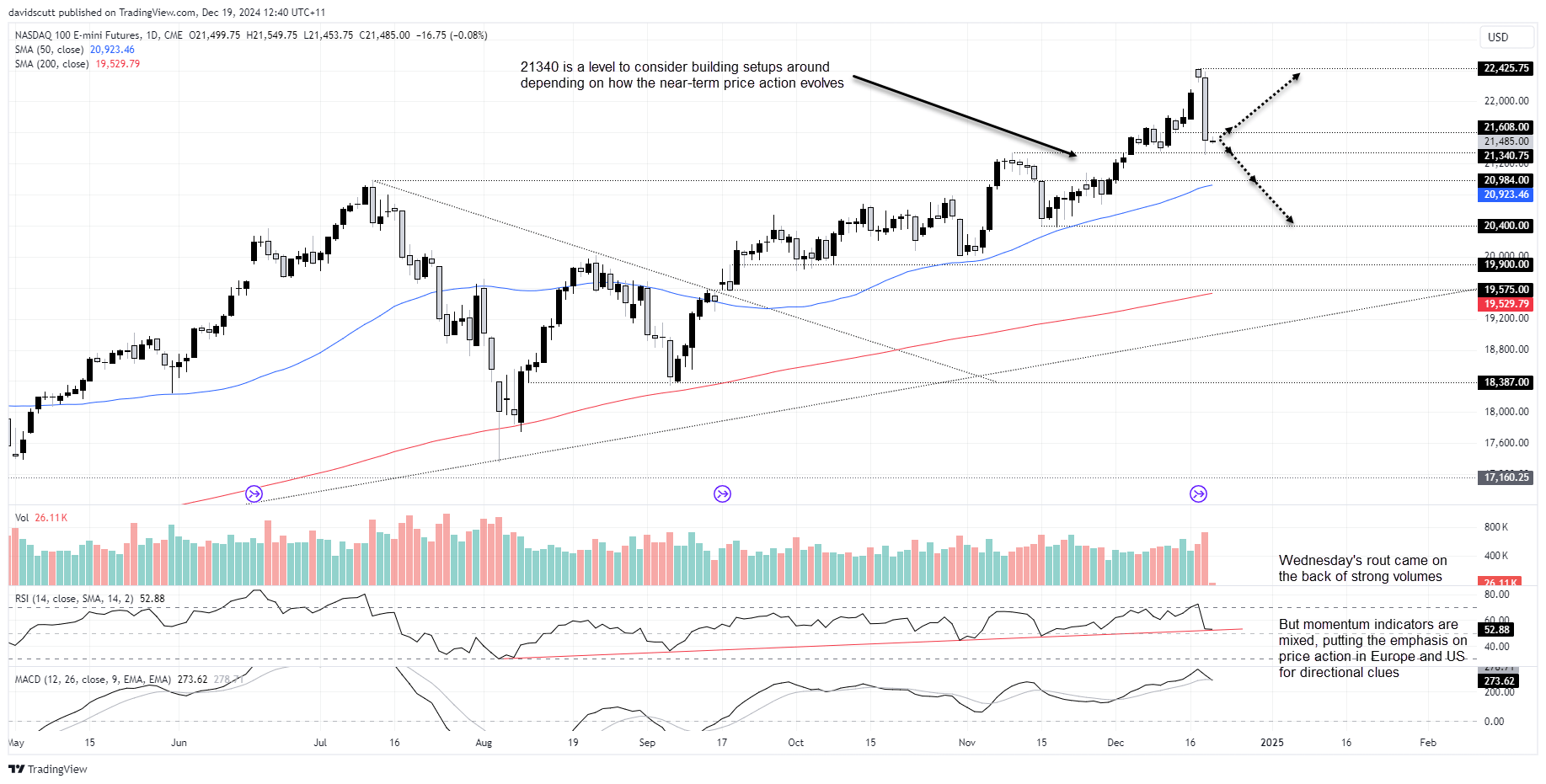This screenshot has height=784, width=1546.
Task: Click the first purple event marker near June
Action: [x=254, y=494]
